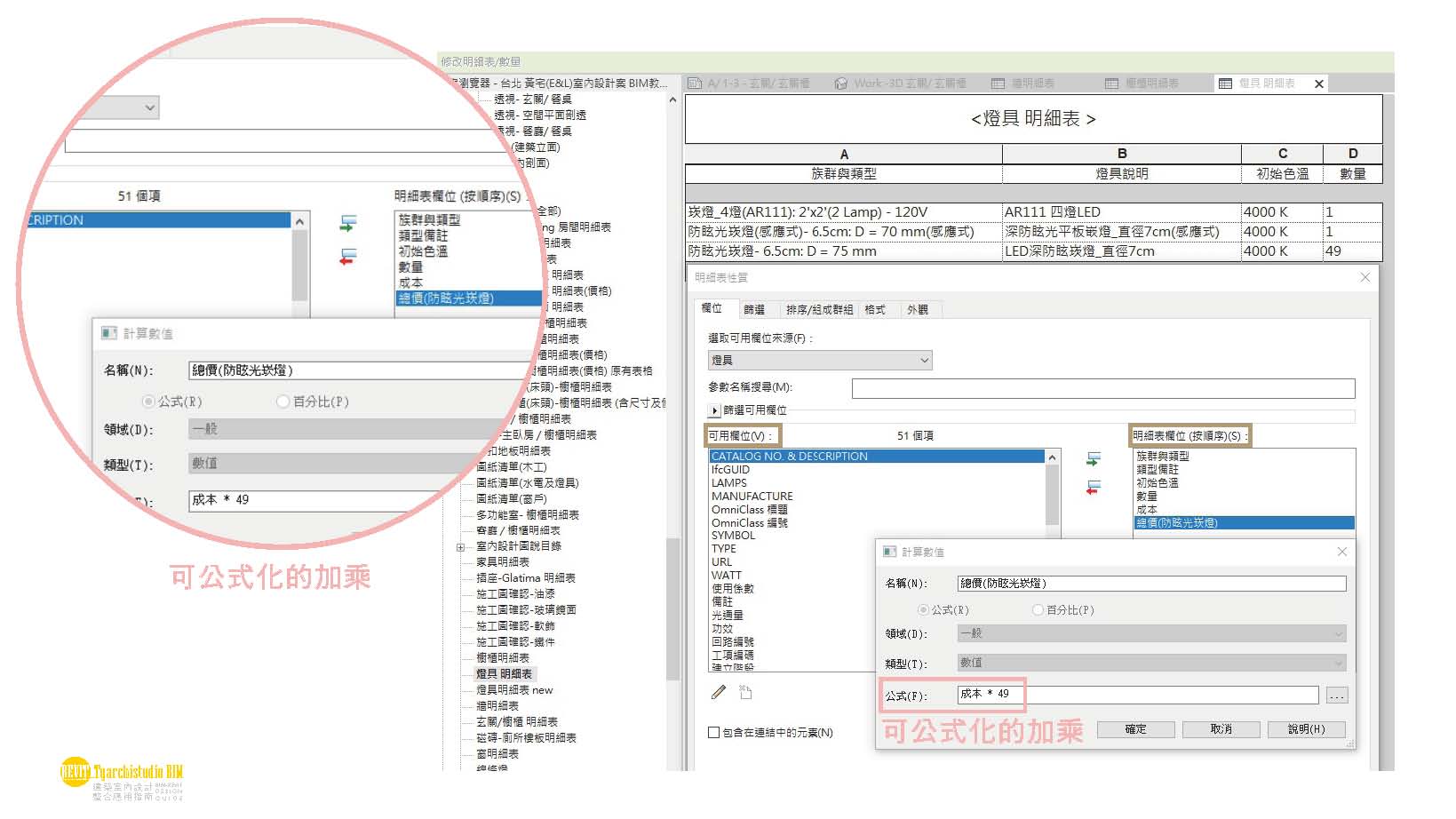Select 光通量 in available fields list

[x=727, y=615]
